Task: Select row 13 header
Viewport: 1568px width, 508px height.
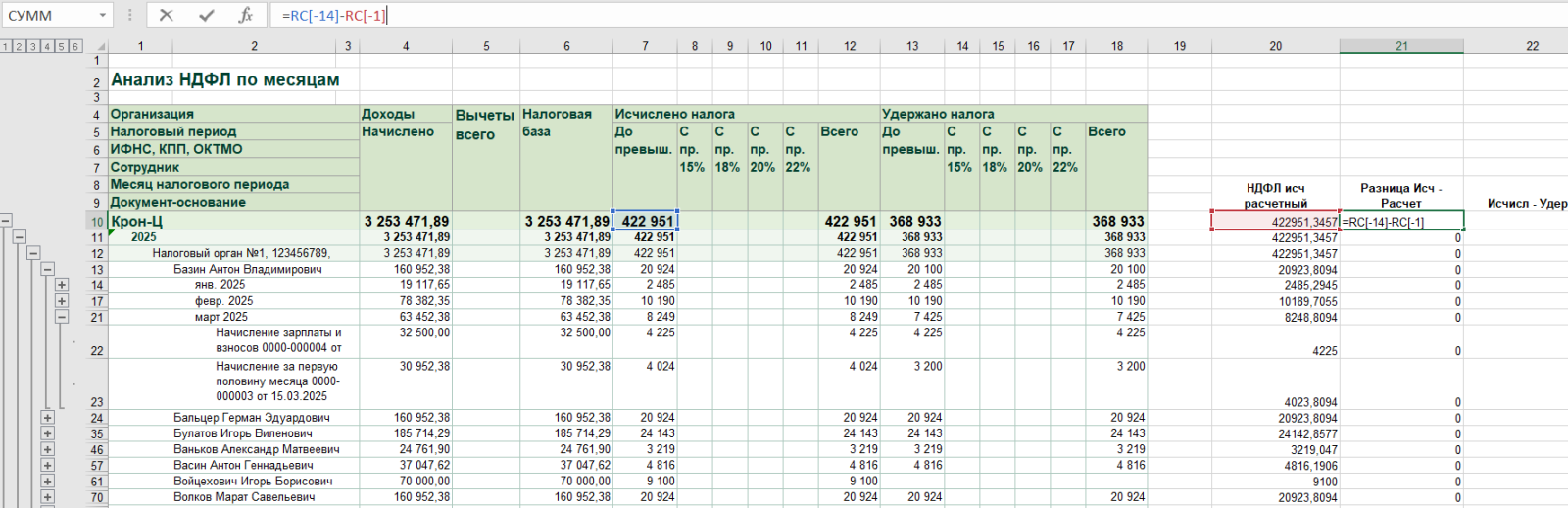Action: [x=97, y=270]
